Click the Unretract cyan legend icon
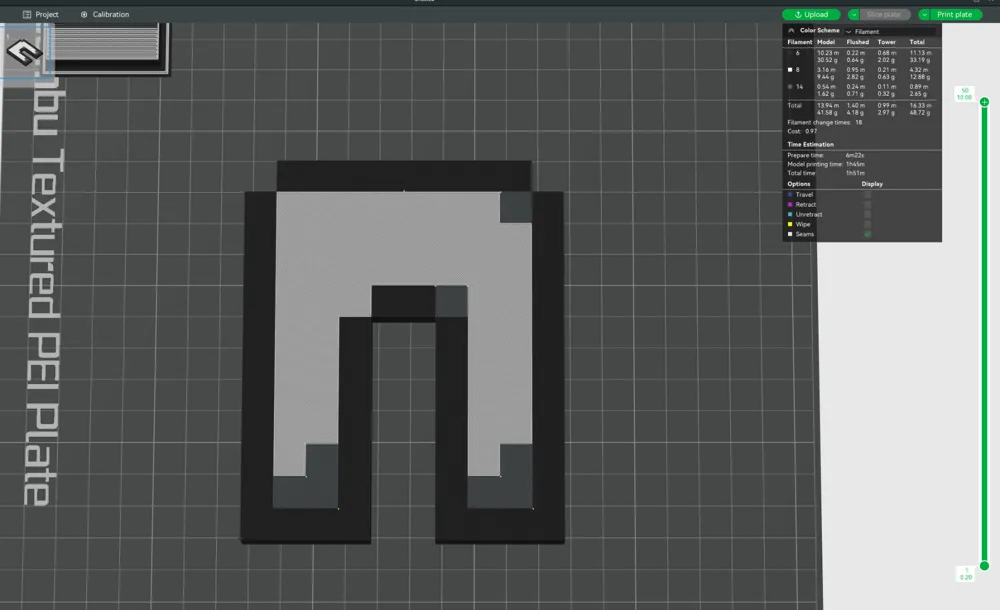Viewport: 1000px width, 610px height. (x=790, y=214)
